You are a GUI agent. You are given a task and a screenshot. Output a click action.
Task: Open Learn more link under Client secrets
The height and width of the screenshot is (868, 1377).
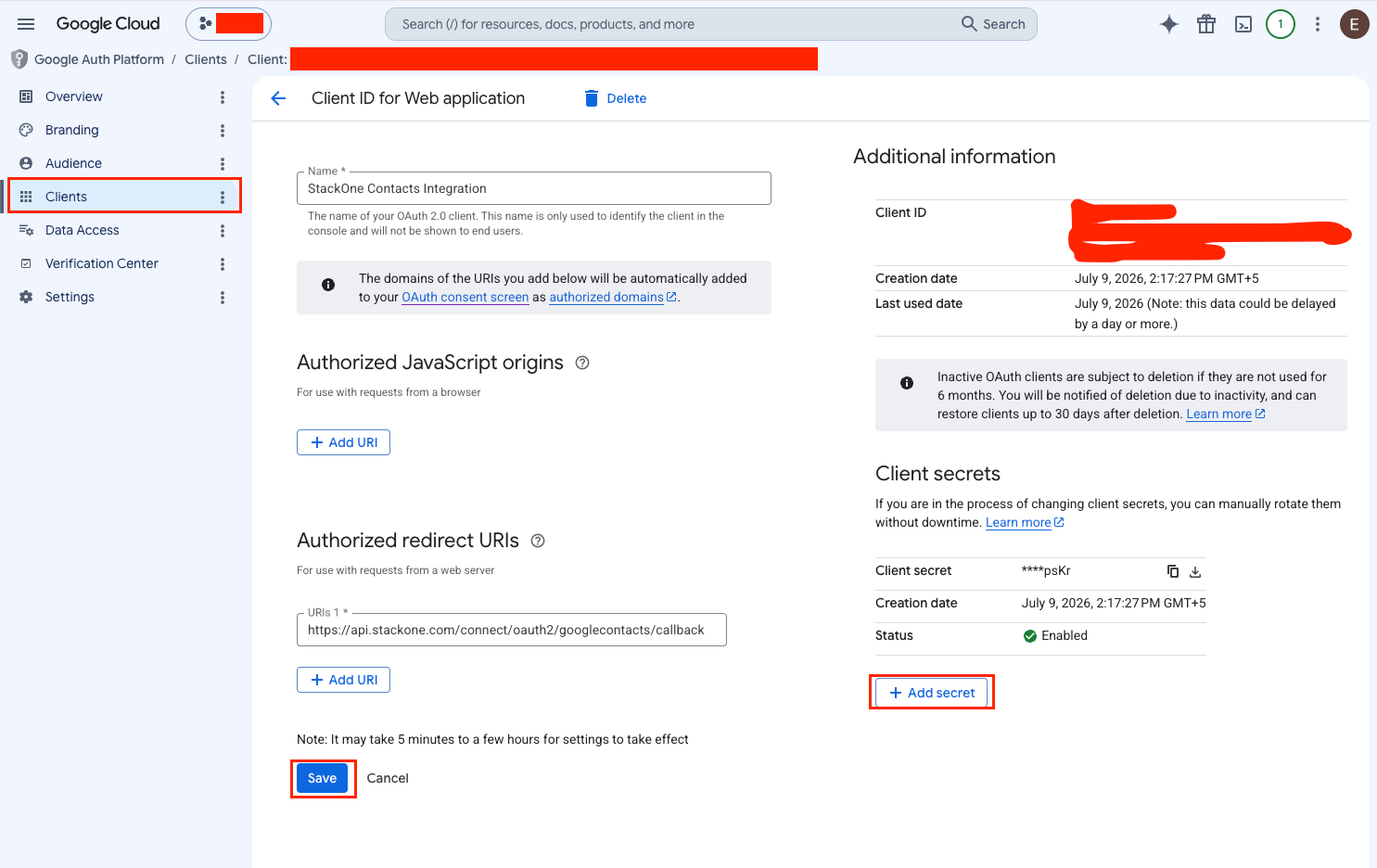point(1025,522)
